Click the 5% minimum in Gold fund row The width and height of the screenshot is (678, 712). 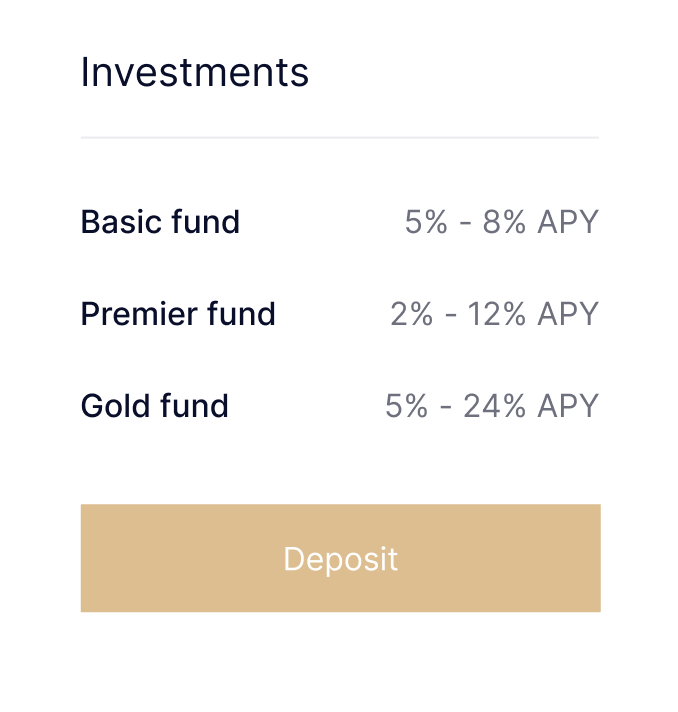tap(407, 406)
